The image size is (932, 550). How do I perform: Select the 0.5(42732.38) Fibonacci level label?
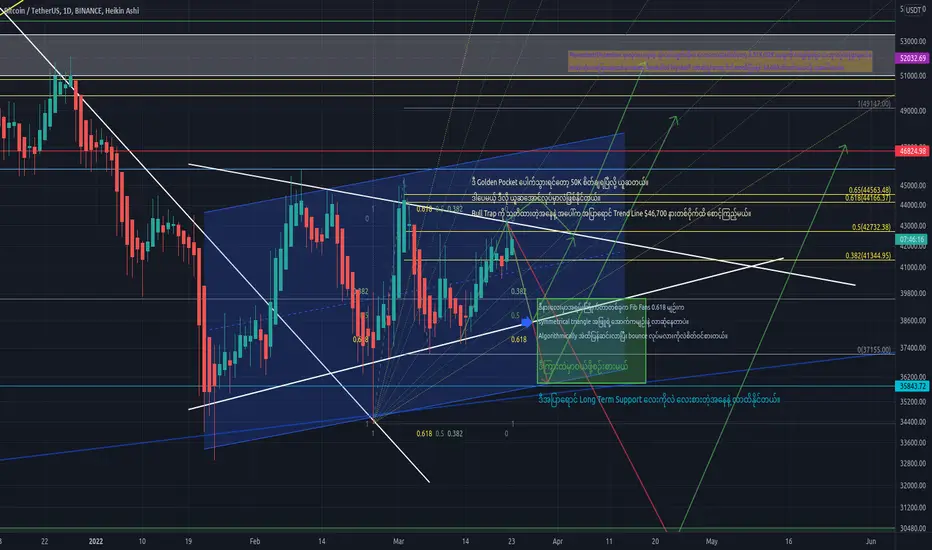[871, 227]
